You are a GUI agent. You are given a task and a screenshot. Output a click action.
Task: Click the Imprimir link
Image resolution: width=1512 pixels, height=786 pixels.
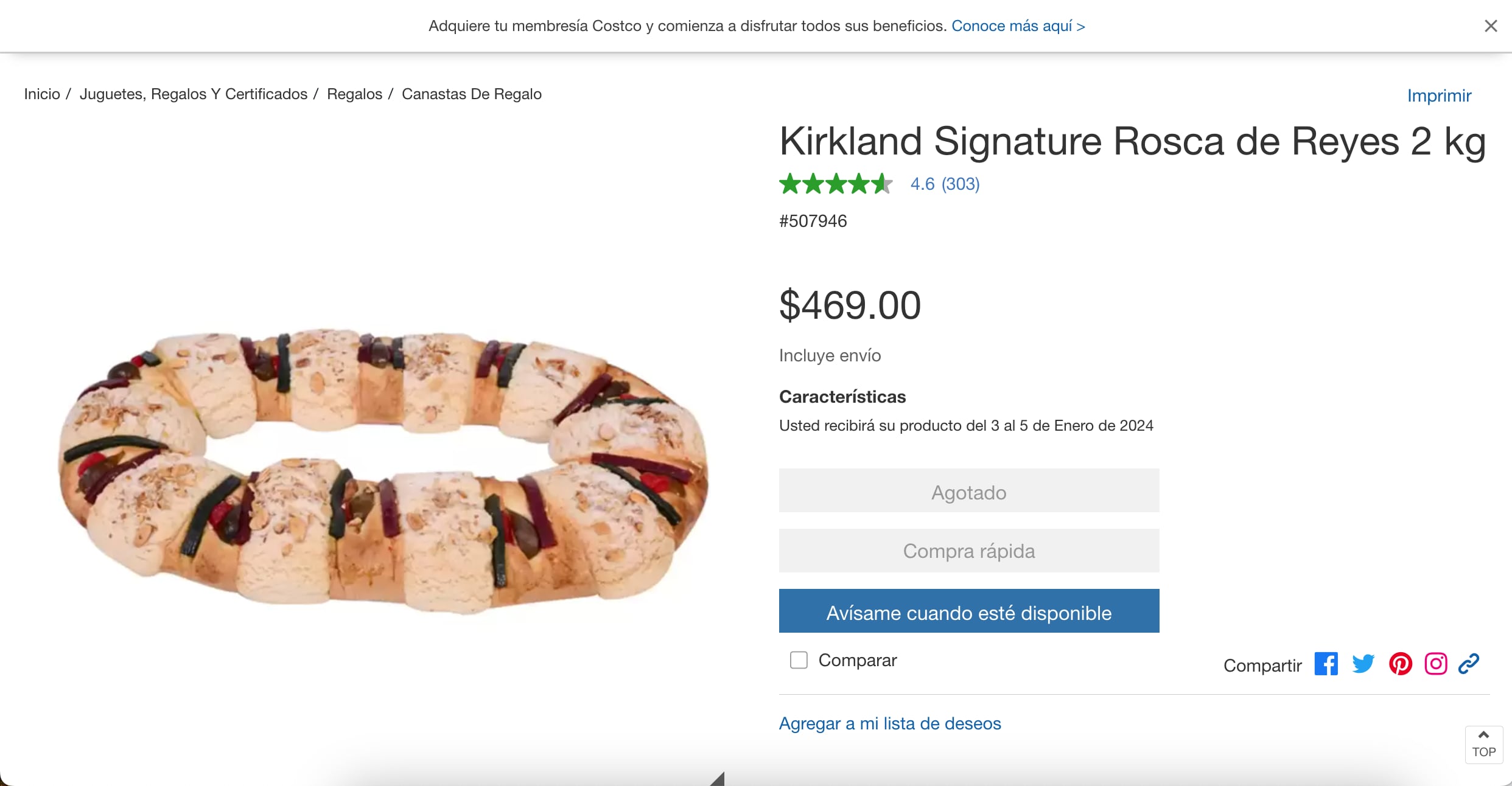[1439, 96]
